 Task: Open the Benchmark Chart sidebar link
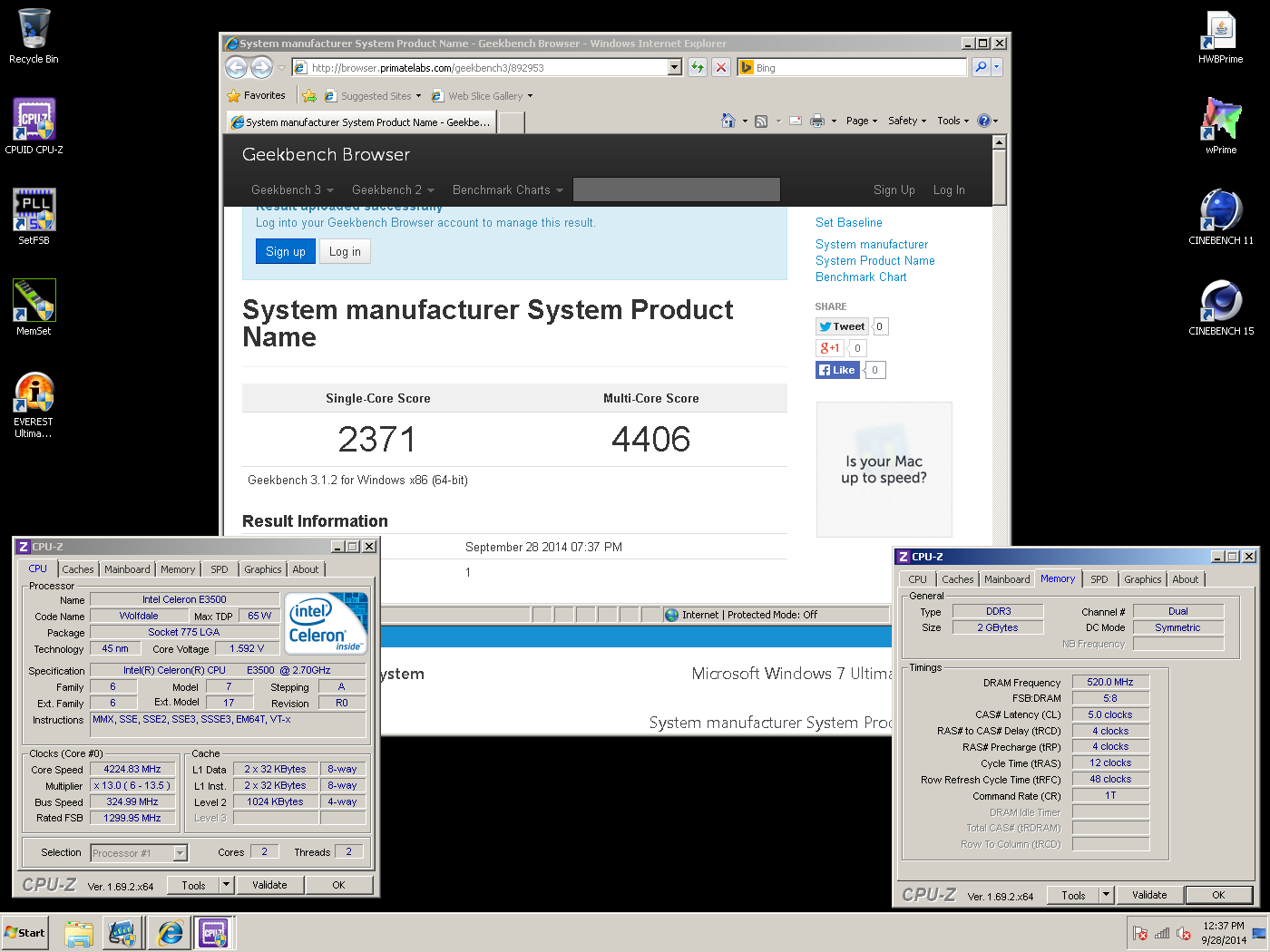[x=861, y=277]
